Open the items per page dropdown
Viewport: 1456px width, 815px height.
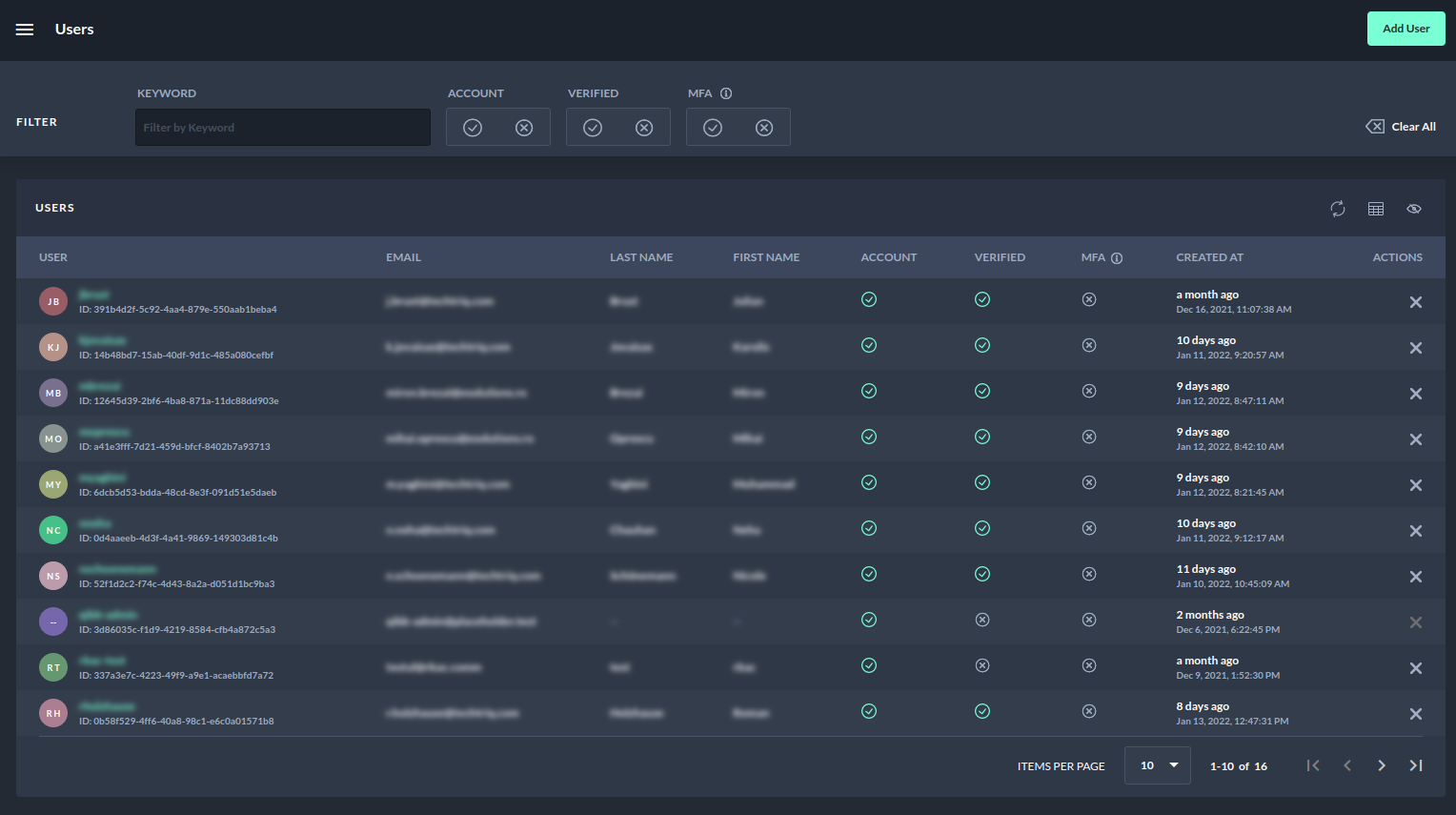point(1158,765)
